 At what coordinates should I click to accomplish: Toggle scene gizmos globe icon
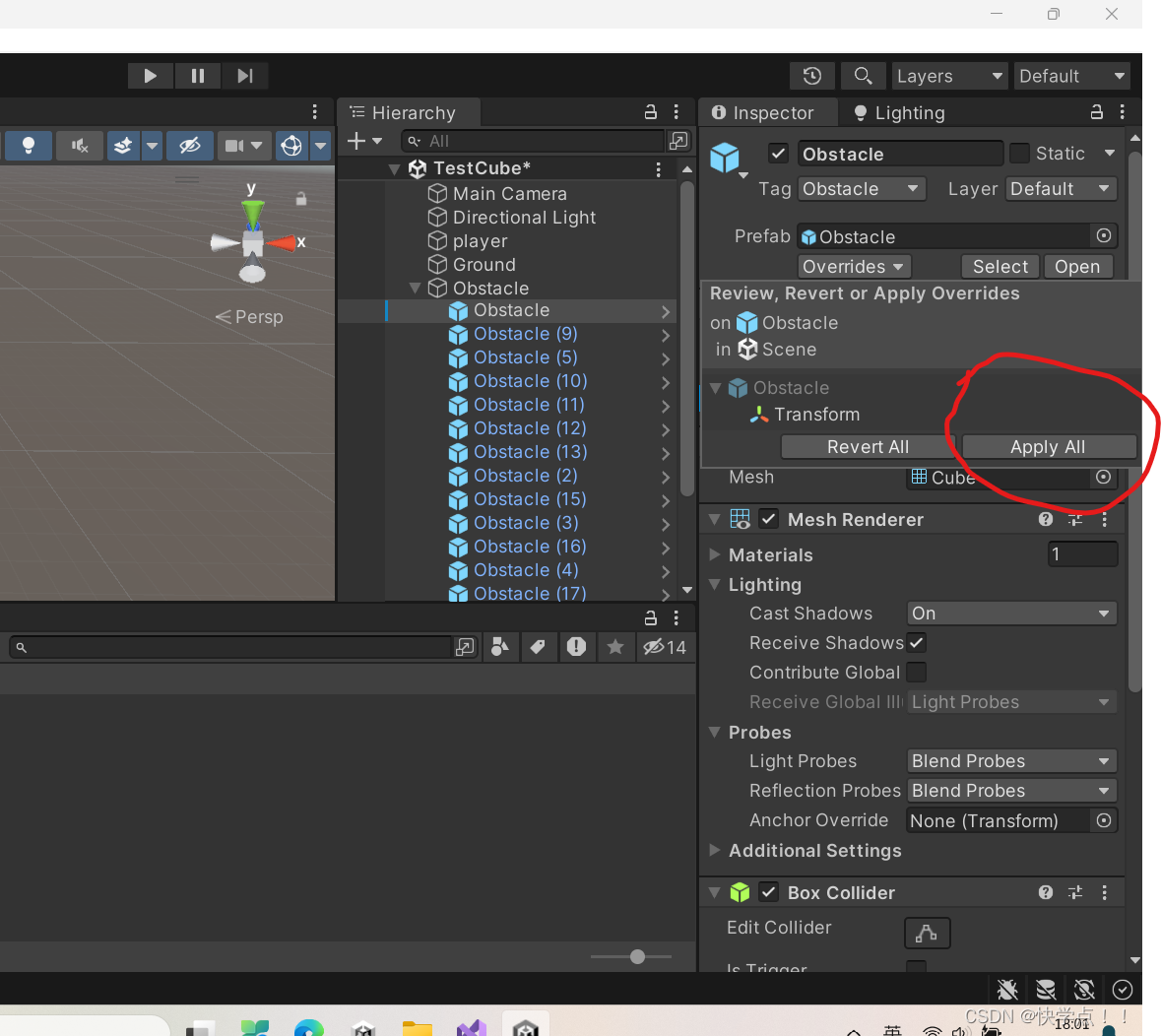(x=291, y=145)
